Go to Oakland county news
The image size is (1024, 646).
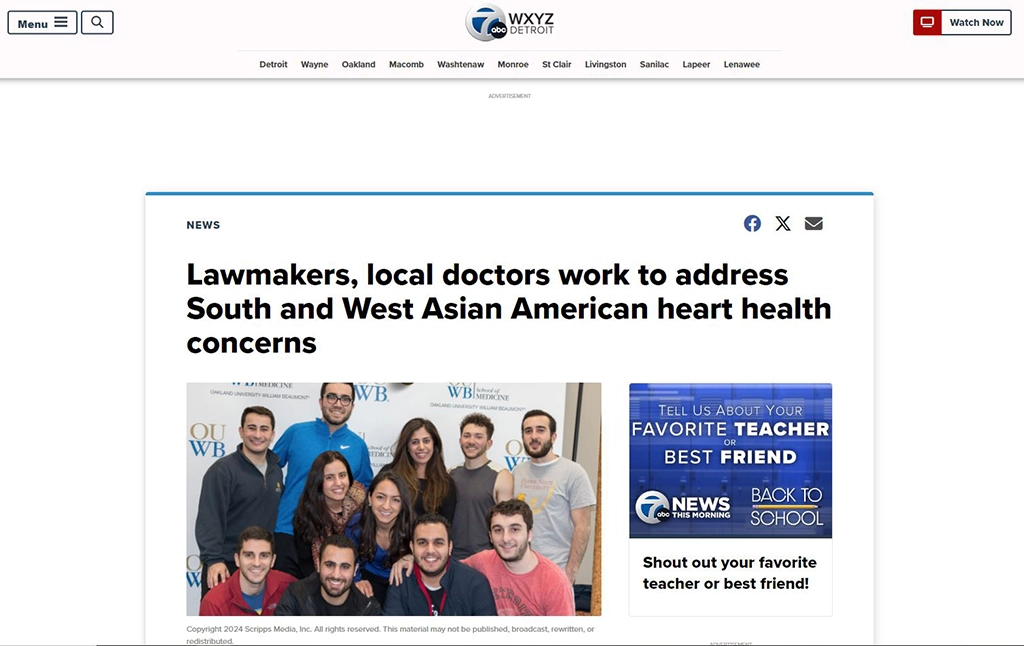[359, 65]
